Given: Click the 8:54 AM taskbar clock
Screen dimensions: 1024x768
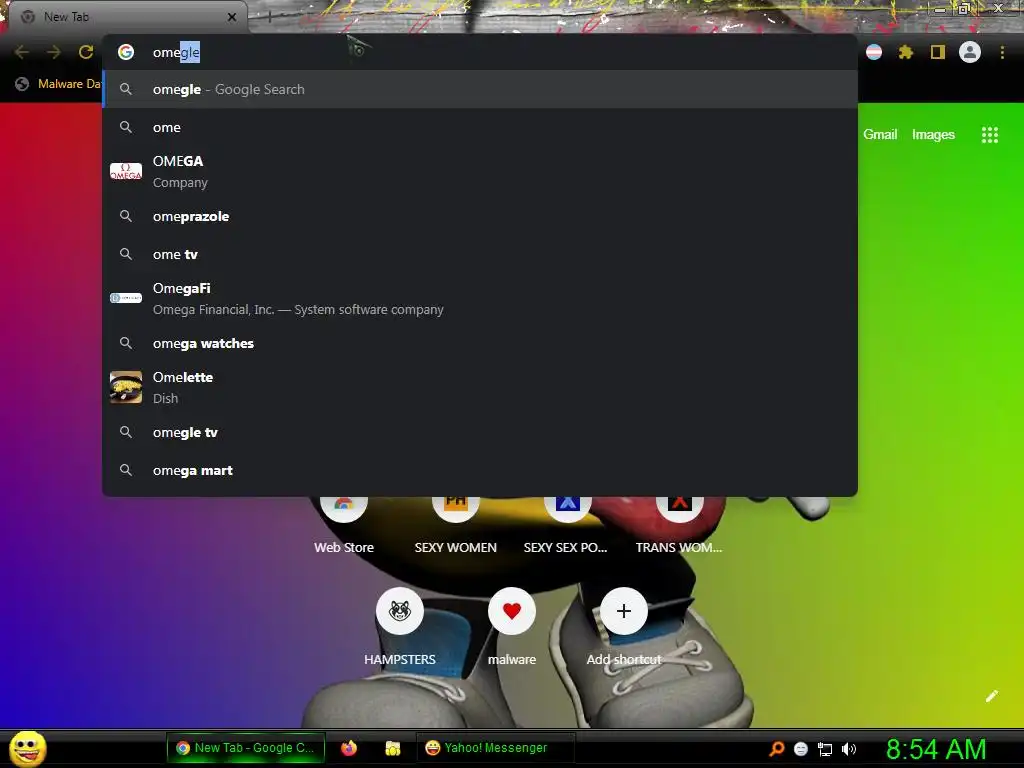Looking at the screenshot, I should coord(936,749).
